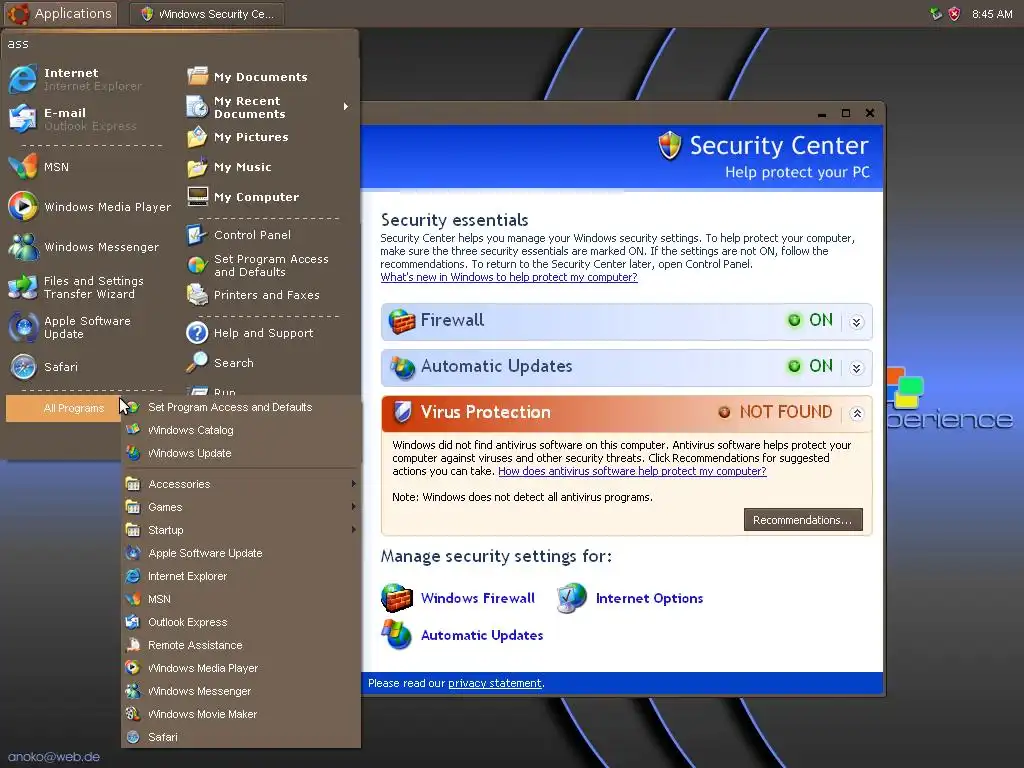
Task: Open My Computer icon
Action: coord(197,197)
